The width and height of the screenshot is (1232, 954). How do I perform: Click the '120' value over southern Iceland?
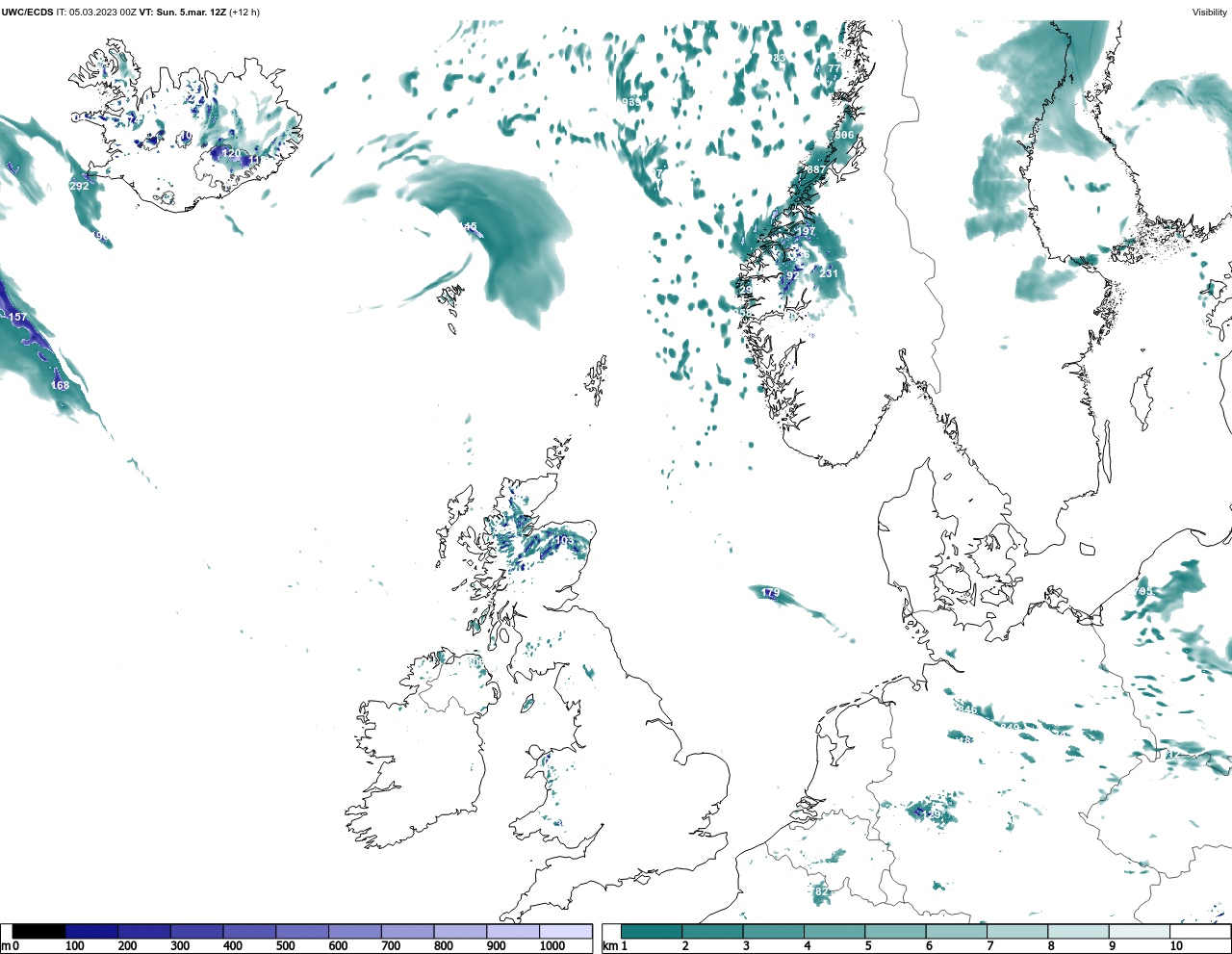coord(232,153)
